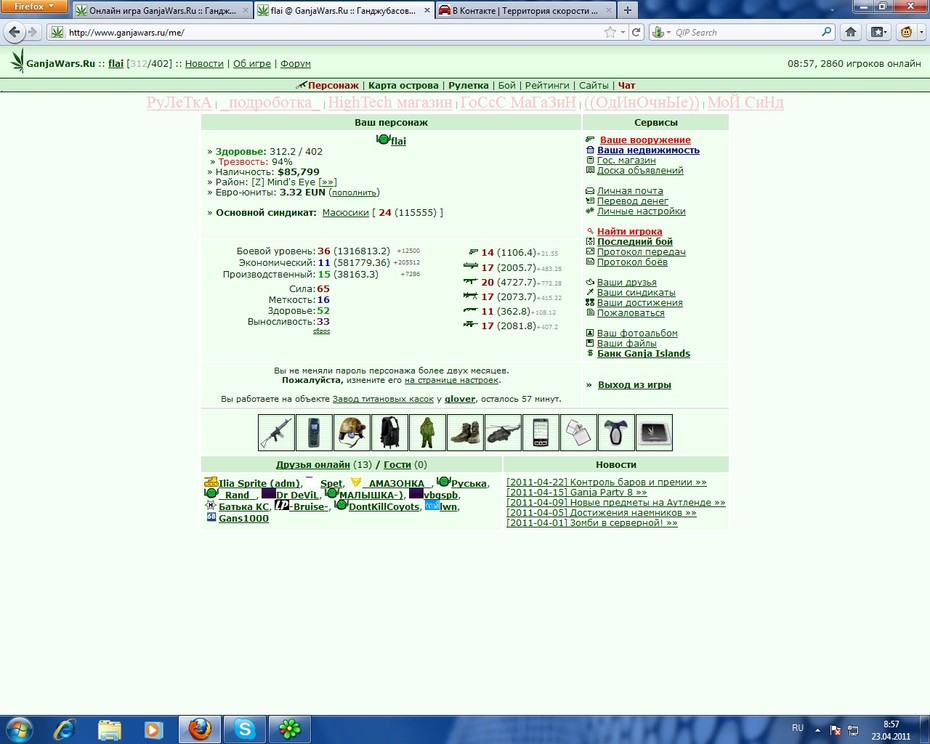Open Гос. магазин link

pyautogui.click(x=626, y=160)
